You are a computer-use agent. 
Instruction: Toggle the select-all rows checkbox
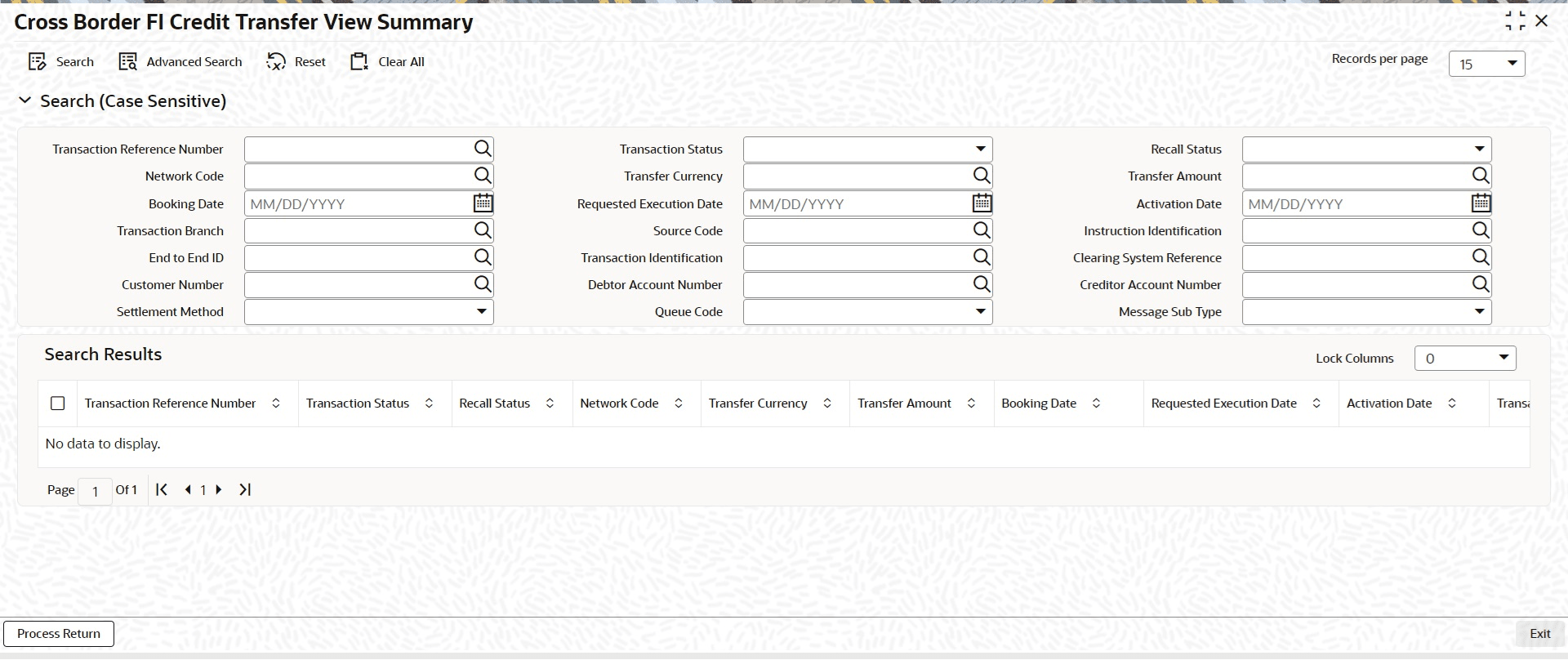click(x=57, y=404)
